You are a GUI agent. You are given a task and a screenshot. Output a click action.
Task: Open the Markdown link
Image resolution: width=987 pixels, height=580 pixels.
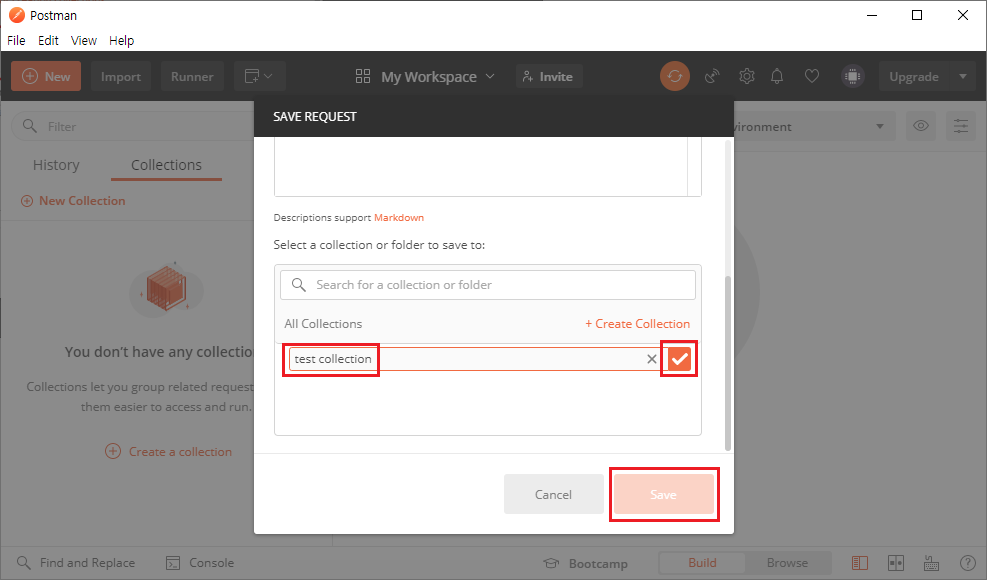point(399,217)
